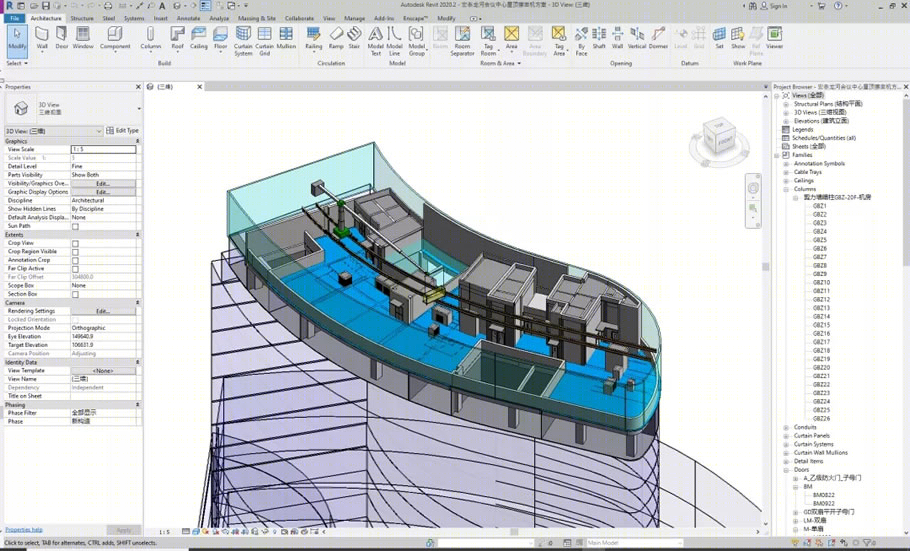
Task: Expand the Curtain Panels node
Action: (786, 435)
